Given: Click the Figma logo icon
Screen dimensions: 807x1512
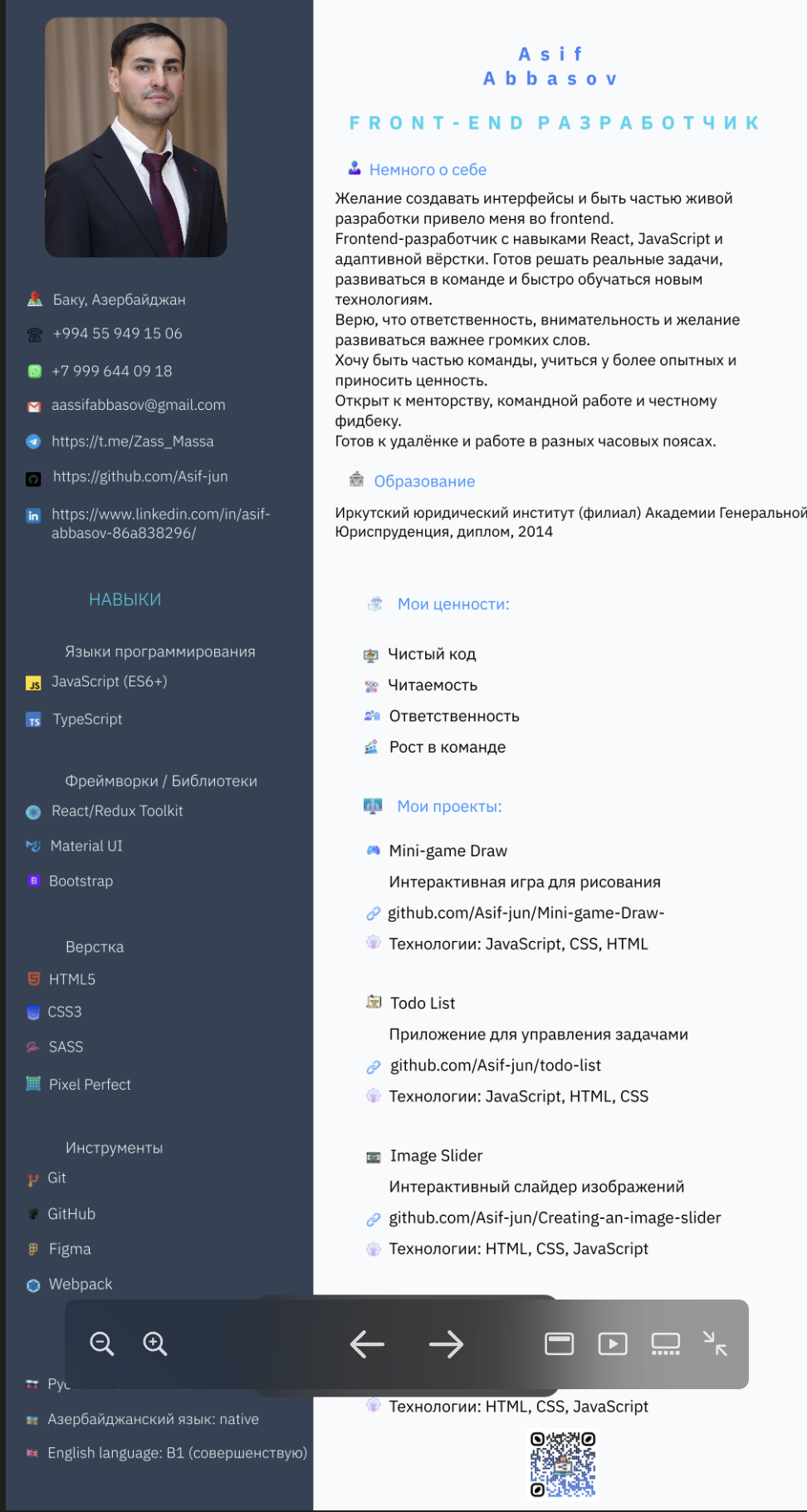Looking at the screenshot, I should (33, 1249).
